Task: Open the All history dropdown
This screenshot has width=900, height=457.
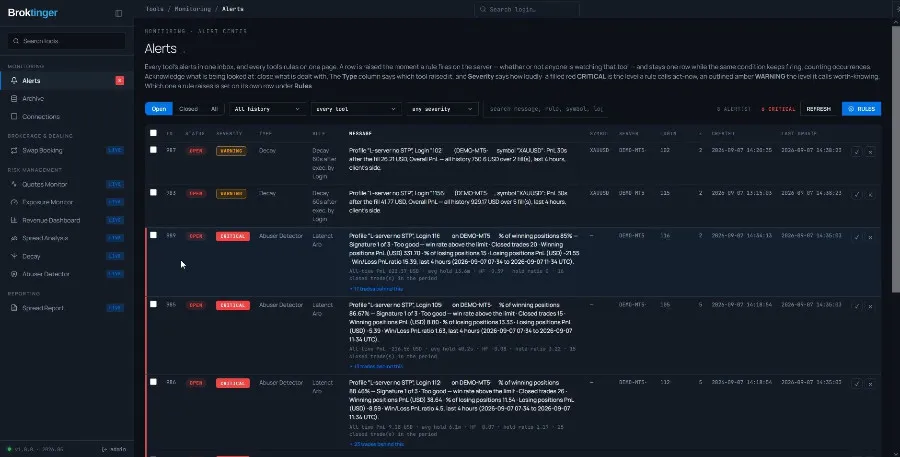Action: [x=267, y=109]
